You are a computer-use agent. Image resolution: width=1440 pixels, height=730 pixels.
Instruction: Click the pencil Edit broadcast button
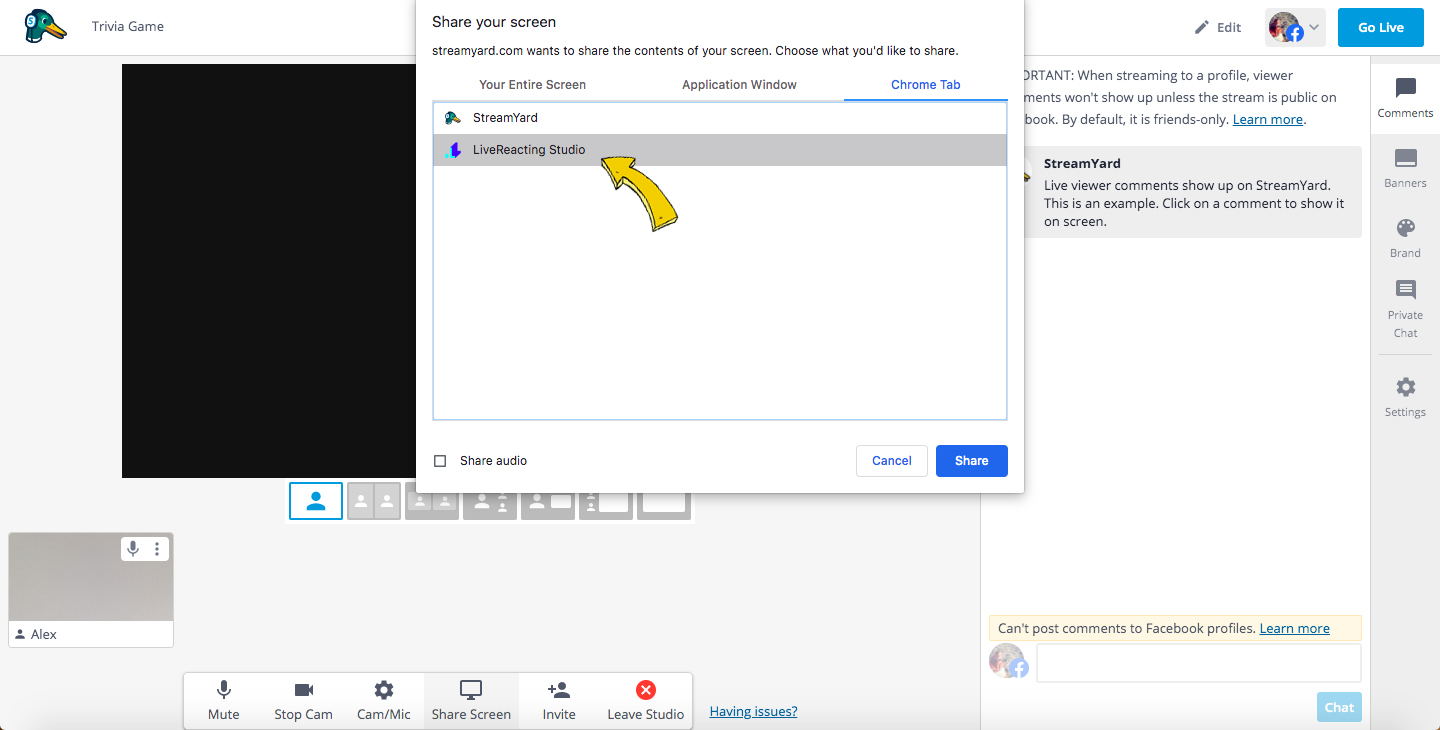(x=1218, y=27)
